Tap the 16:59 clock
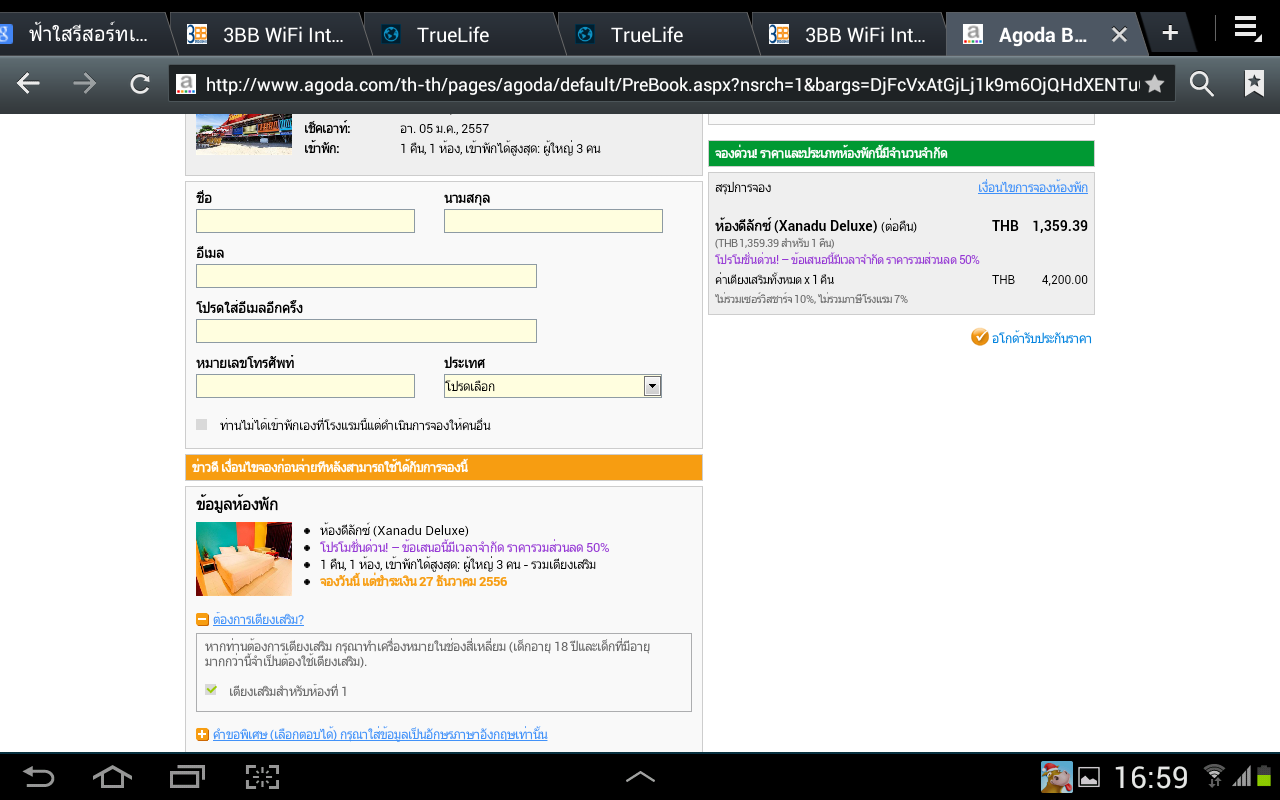This screenshot has width=1280, height=800. coord(1151,777)
